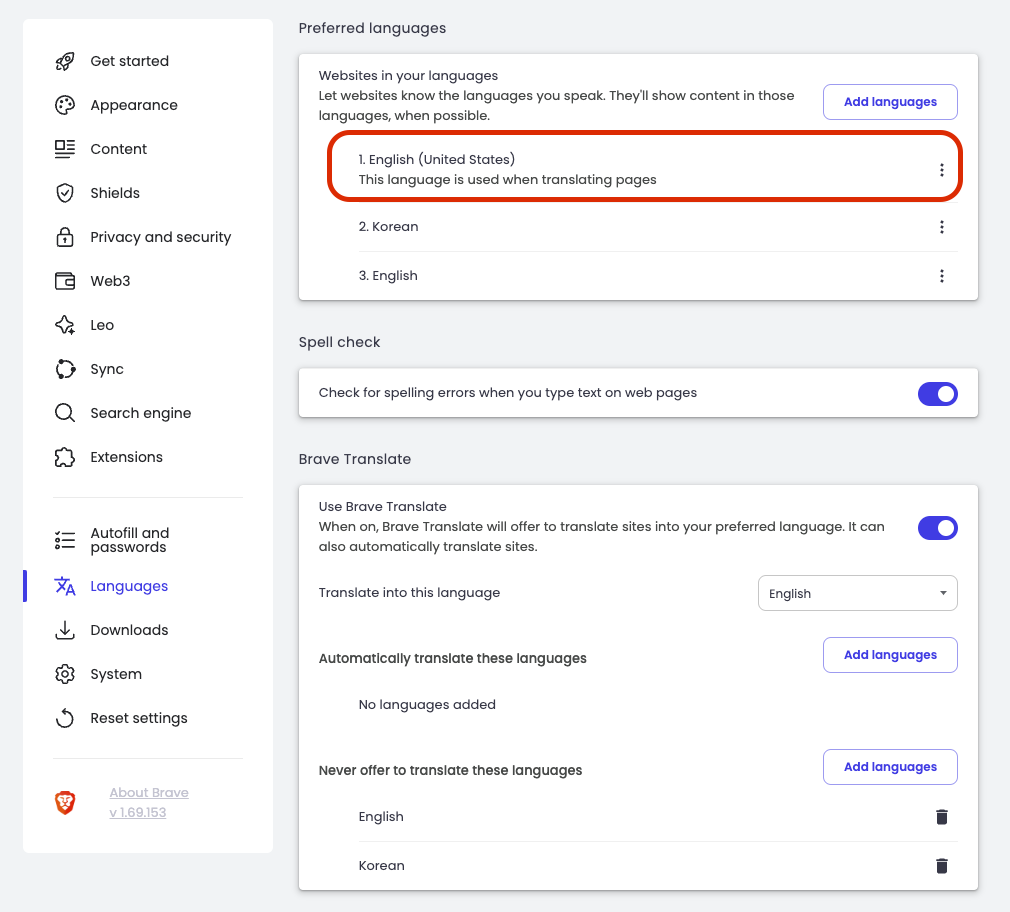Add languages to preferred languages
Viewport: 1010px width, 912px height.
[x=890, y=102]
